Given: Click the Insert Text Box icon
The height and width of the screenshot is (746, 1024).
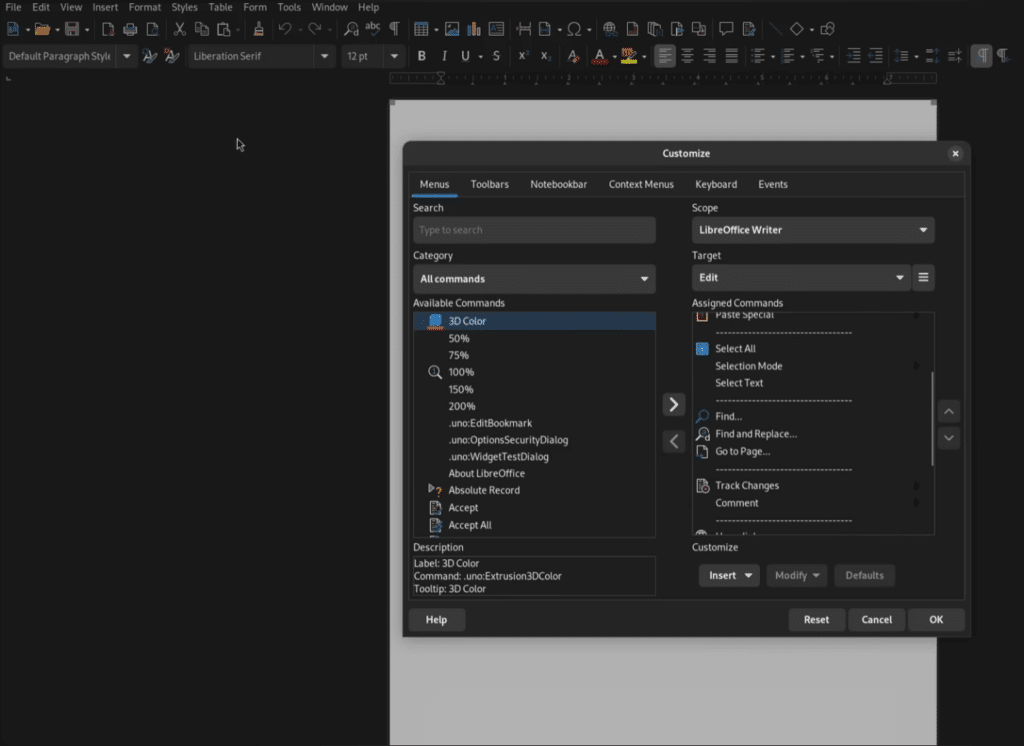Looking at the screenshot, I should pos(496,29).
